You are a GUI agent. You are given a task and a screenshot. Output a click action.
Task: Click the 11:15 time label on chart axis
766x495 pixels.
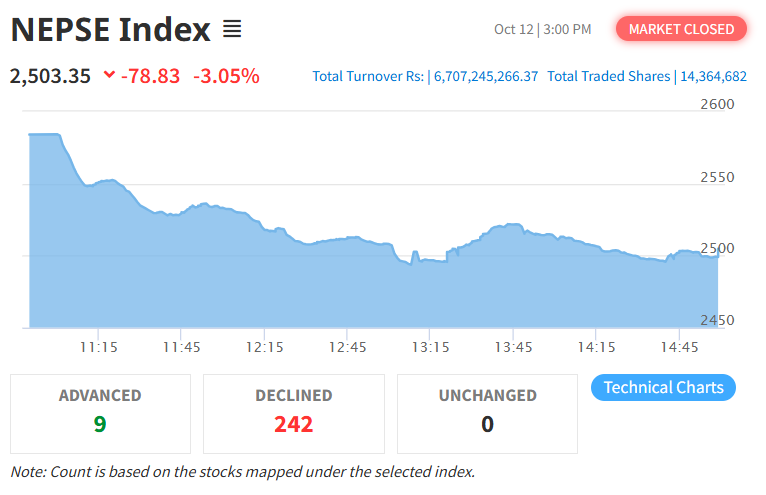pos(98,347)
